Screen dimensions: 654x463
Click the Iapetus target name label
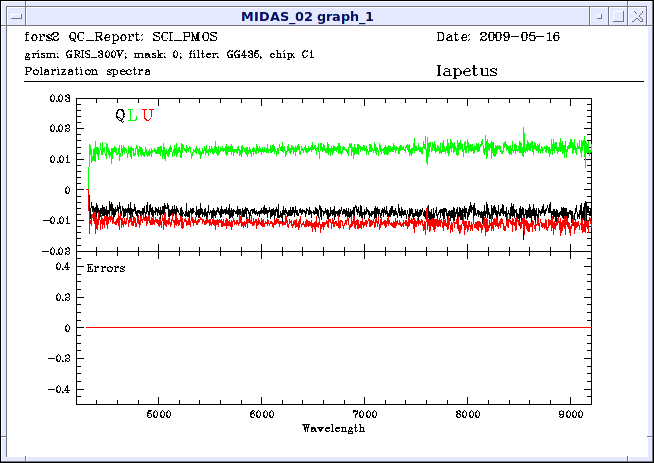(467, 72)
